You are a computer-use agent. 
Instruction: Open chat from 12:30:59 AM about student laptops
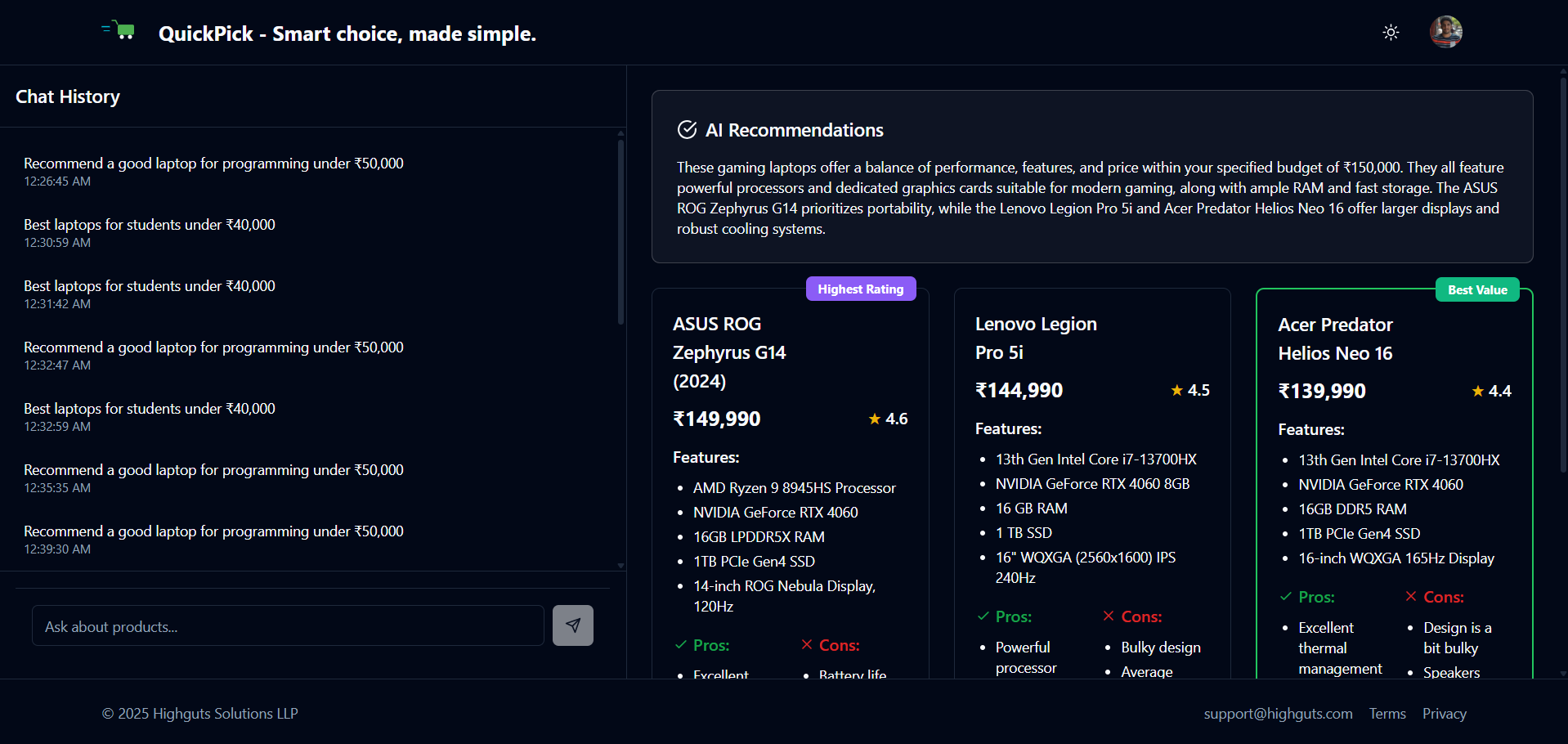150,232
